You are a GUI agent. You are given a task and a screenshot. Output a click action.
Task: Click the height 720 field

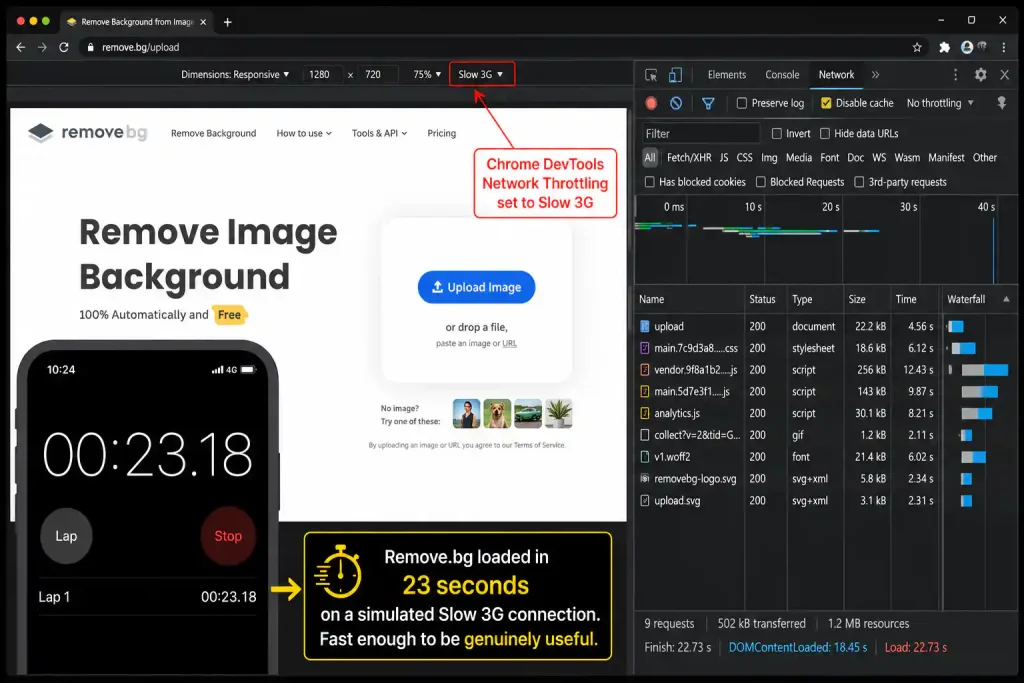coord(377,74)
